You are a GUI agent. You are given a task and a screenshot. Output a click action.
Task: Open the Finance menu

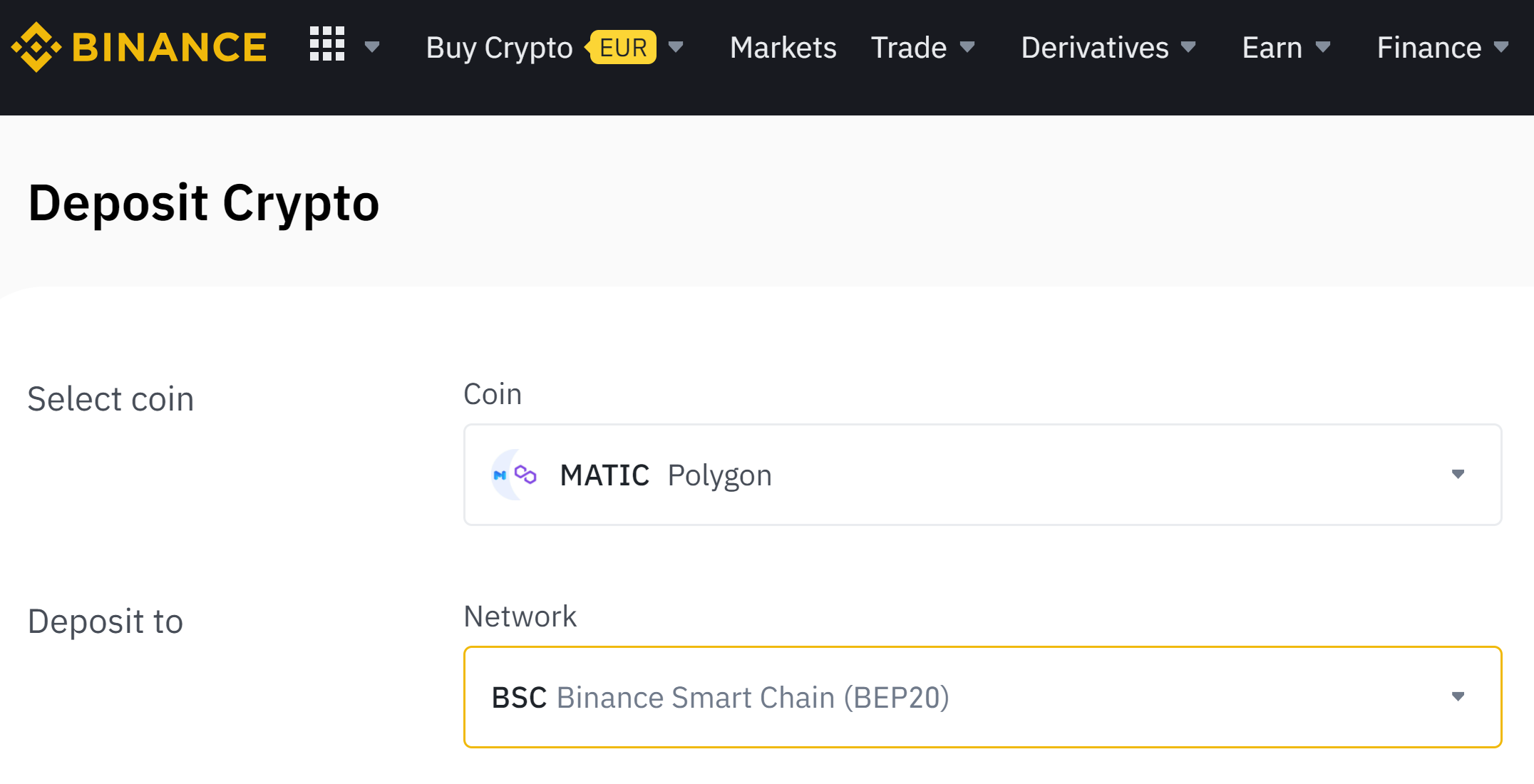tap(1429, 48)
